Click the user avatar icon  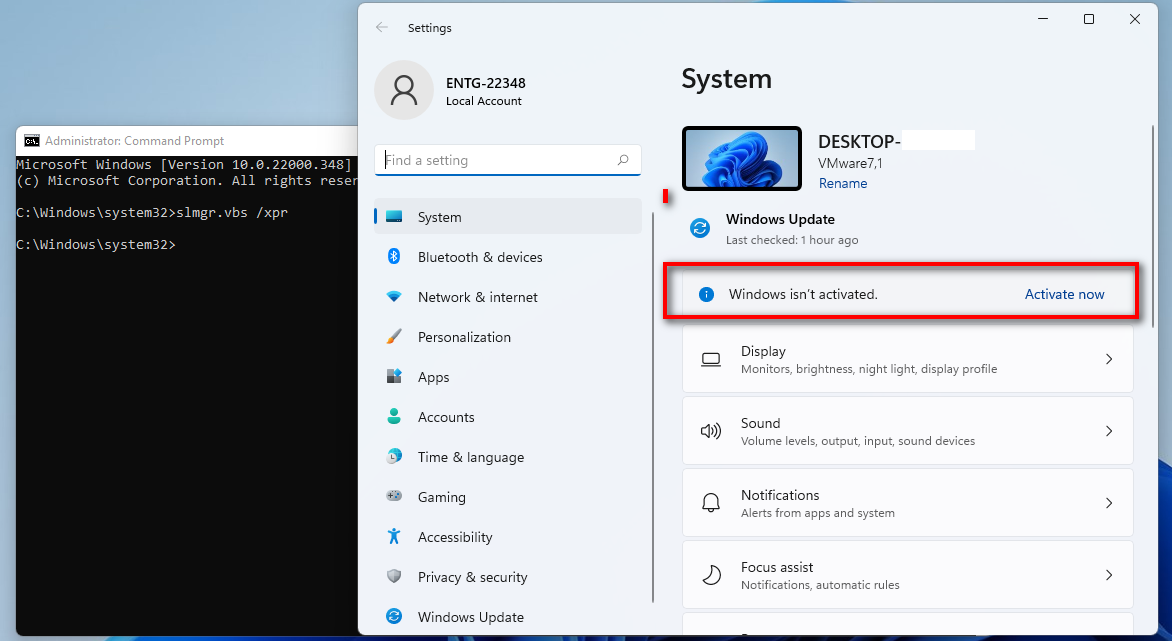(404, 90)
